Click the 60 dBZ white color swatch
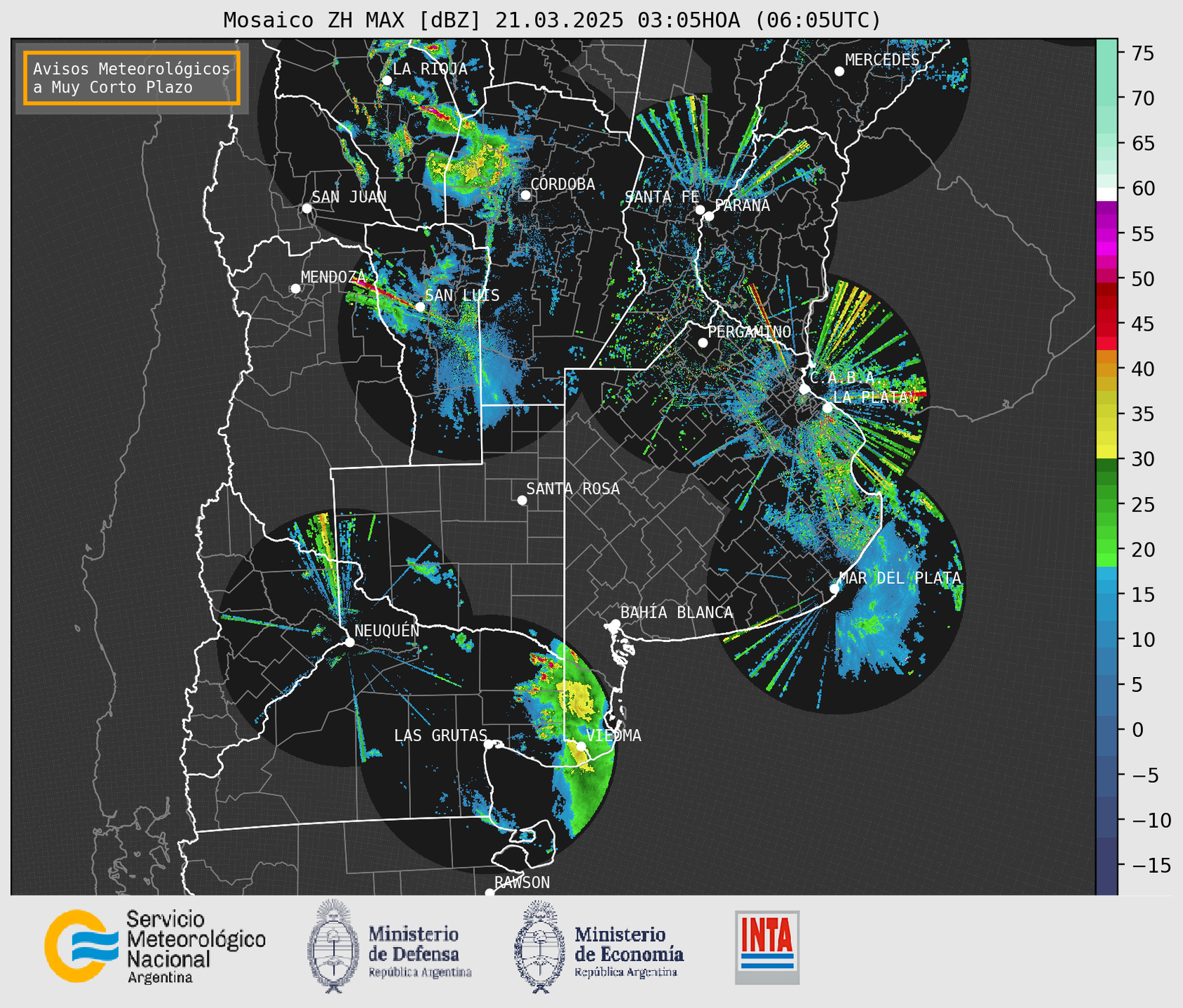The width and height of the screenshot is (1183, 1008). [x=1107, y=194]
